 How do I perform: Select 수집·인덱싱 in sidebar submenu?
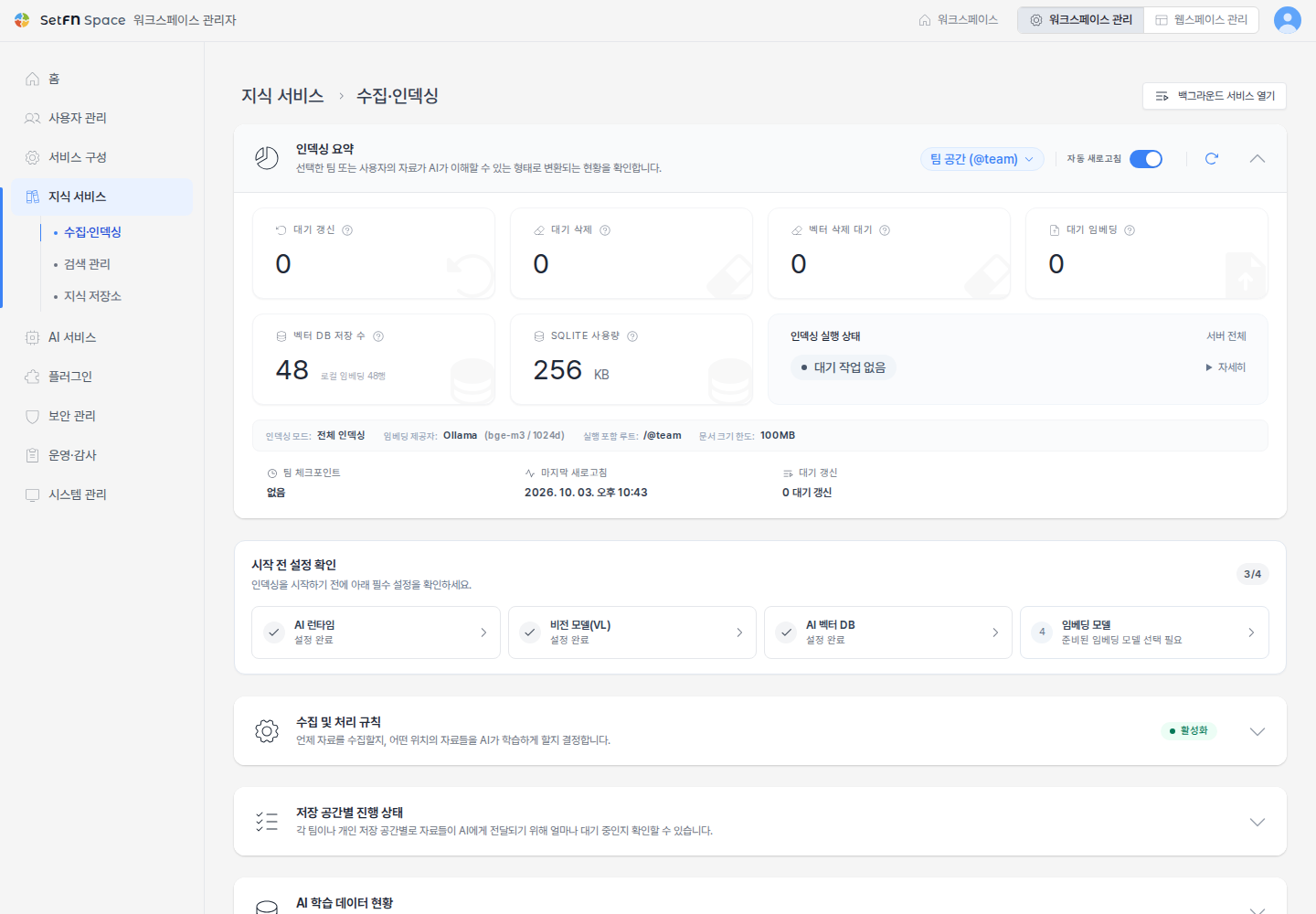point(92,232)
